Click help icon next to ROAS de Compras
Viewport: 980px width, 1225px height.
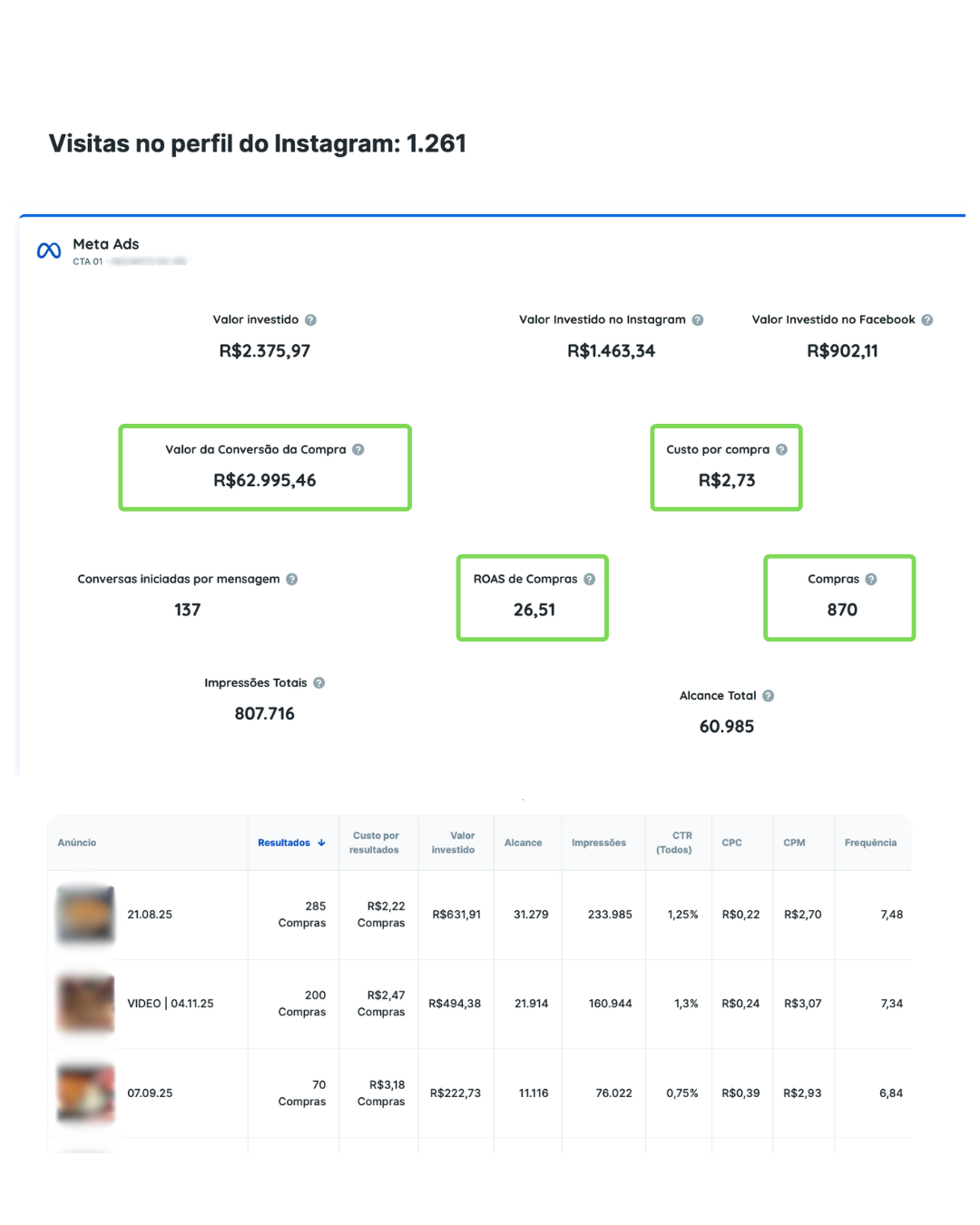point(589,580)
